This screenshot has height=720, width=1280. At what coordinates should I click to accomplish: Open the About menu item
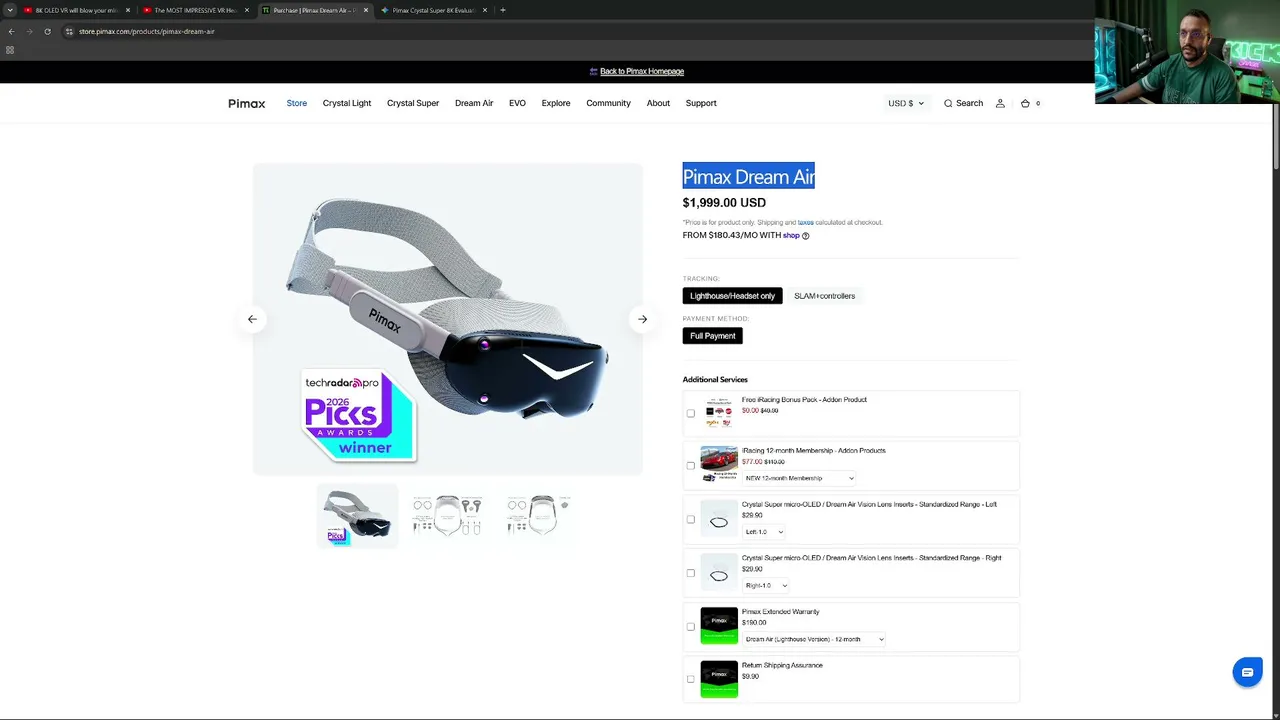click(658, 103)
